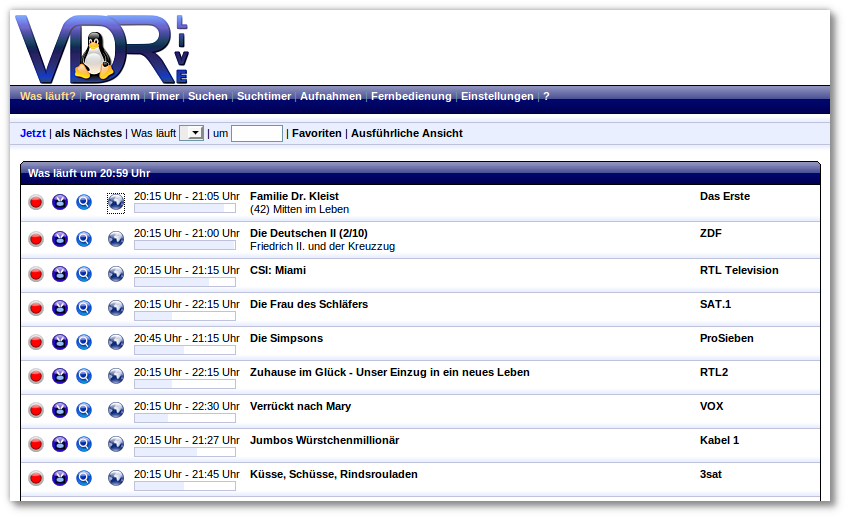Click progress bar of CSI: Miami
The height and width of the screenshot is (518, 847).
click(185, 282)
